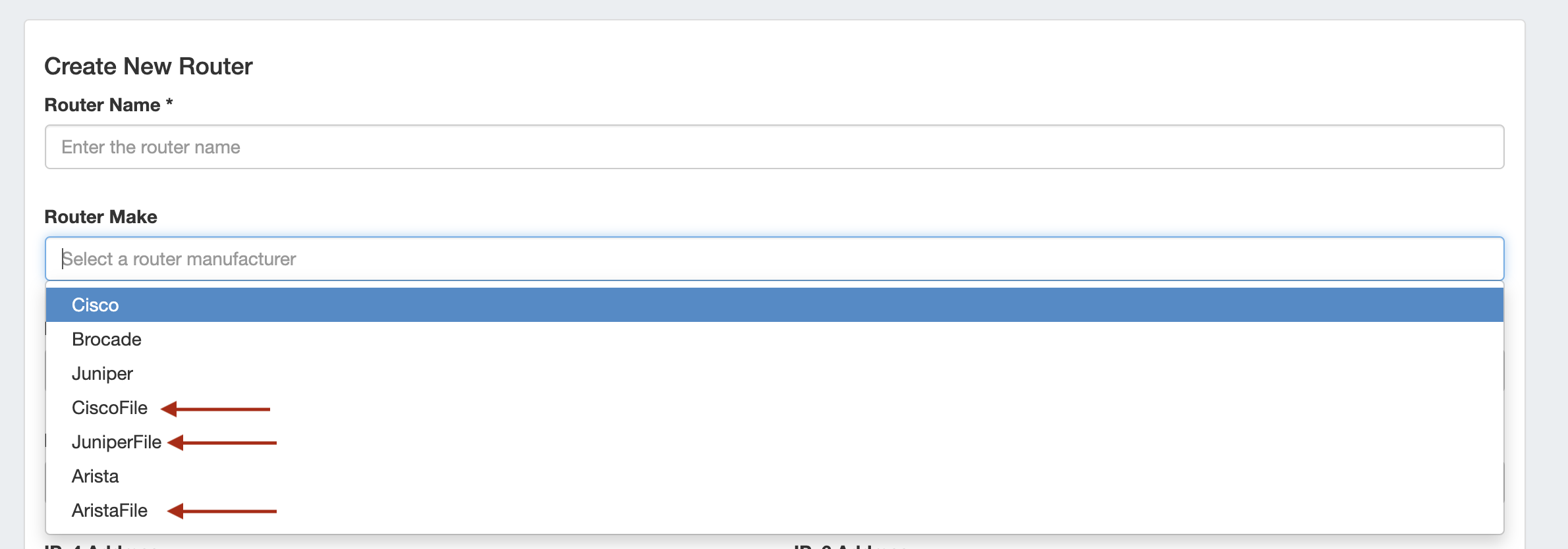This screenshot has width=1568, height=549.
Task: Focus the Router Make manufacturer combo box
Action: (x=774, y=259)
